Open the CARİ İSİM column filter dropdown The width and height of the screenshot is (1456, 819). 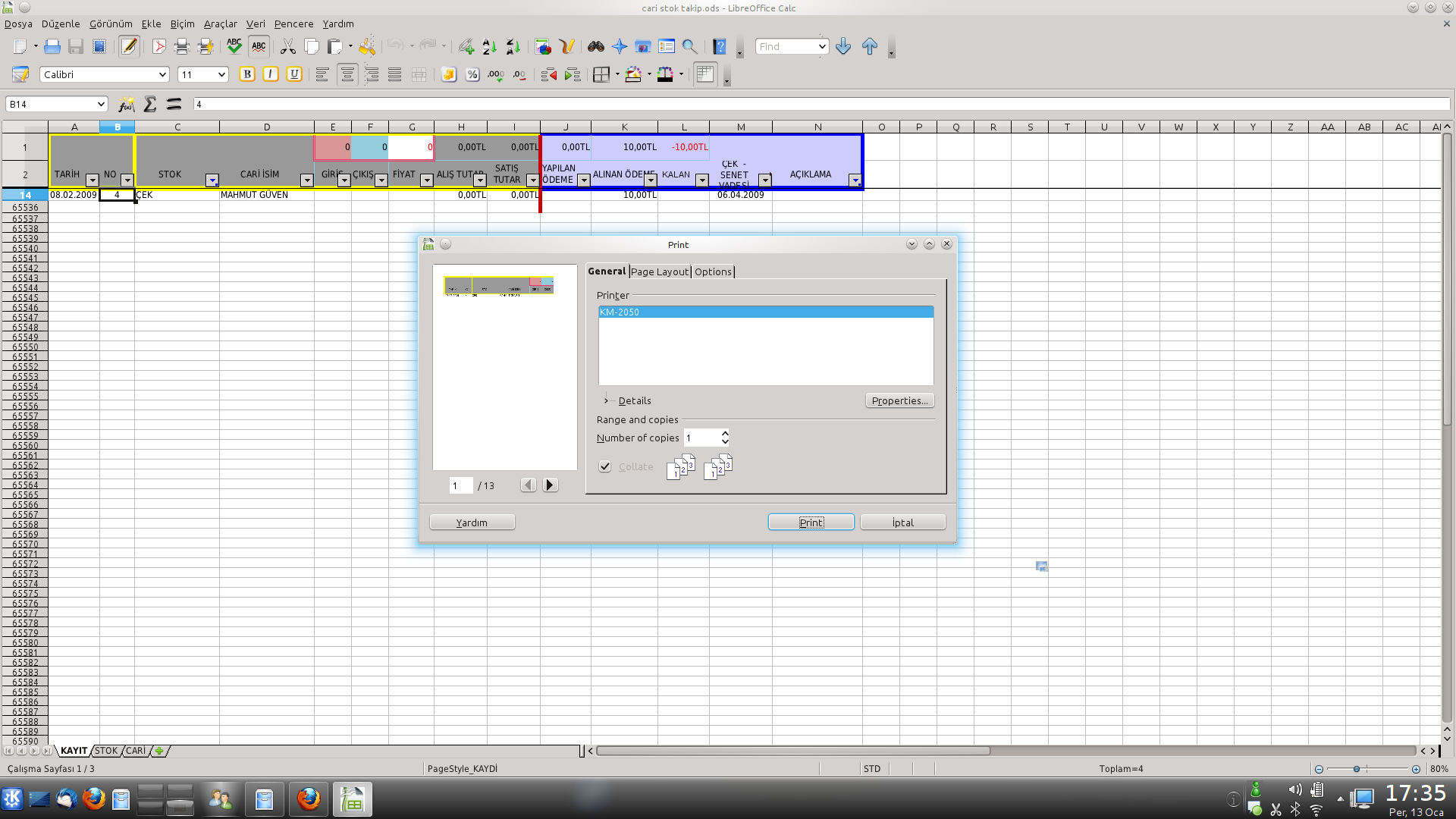click(x=306, y=180)
